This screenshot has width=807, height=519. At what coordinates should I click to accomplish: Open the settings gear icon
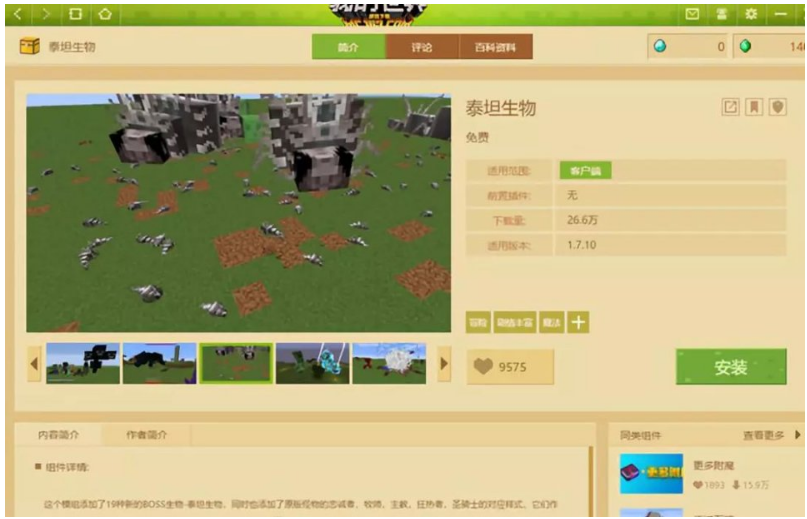[751, 15]
